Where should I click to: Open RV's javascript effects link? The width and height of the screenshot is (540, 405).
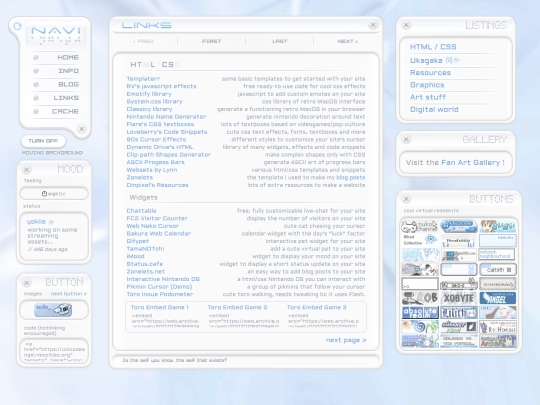[161, 86]
